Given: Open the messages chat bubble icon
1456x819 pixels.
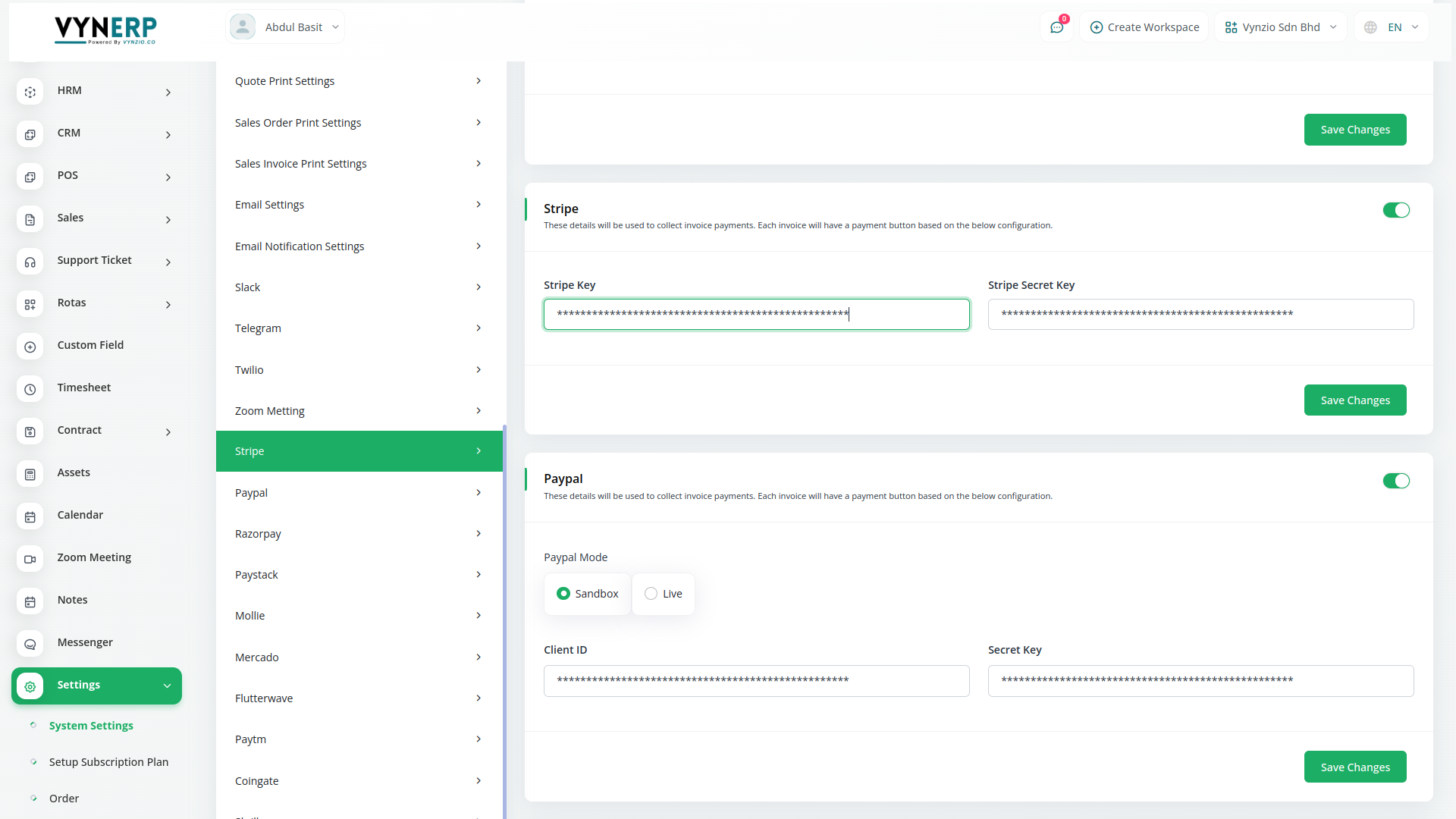Looking at the screenshot, I should click(x=1056, y=27).
